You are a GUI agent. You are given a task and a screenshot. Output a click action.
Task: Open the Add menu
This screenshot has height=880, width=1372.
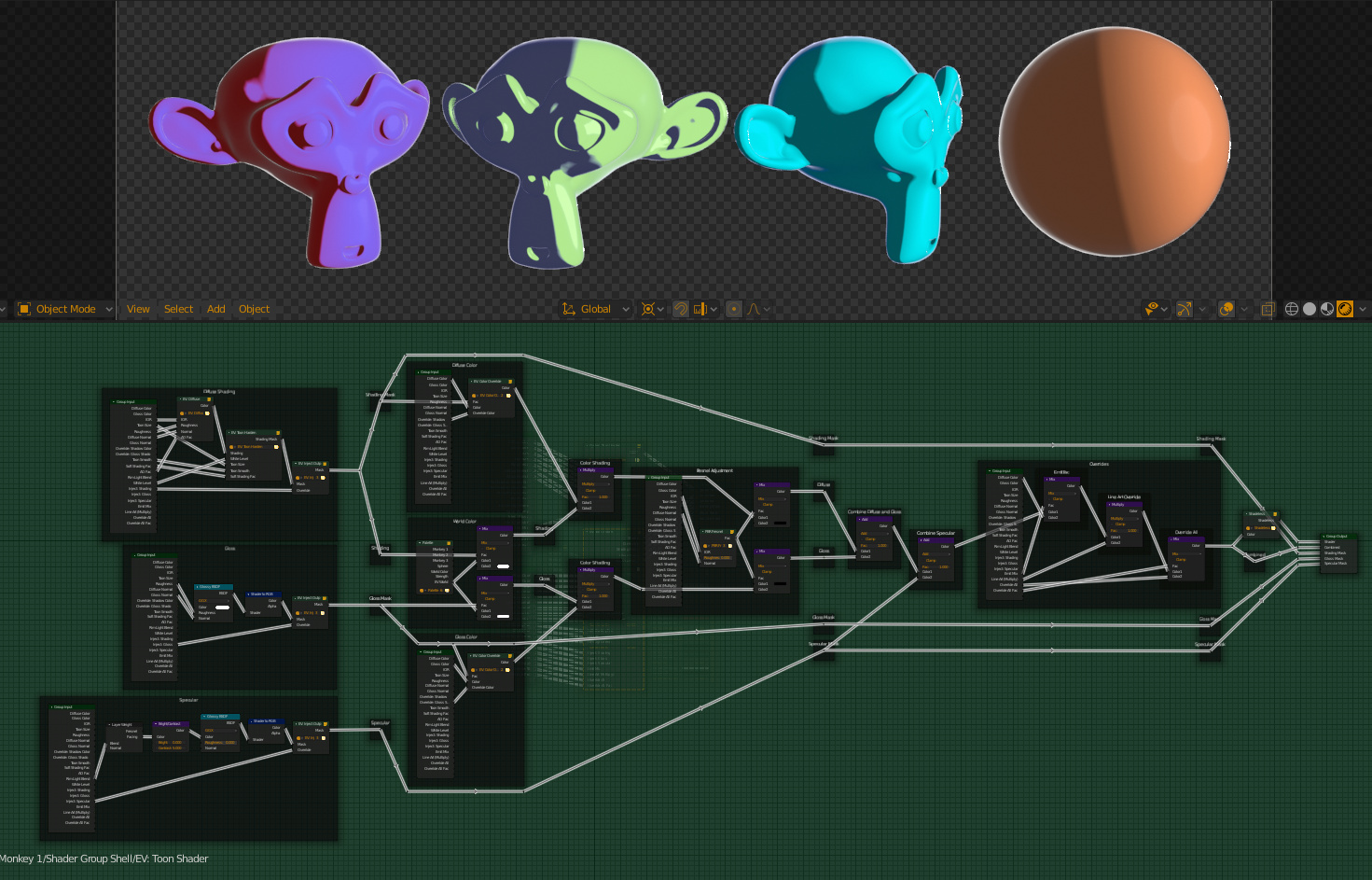(x=216, y=309)
